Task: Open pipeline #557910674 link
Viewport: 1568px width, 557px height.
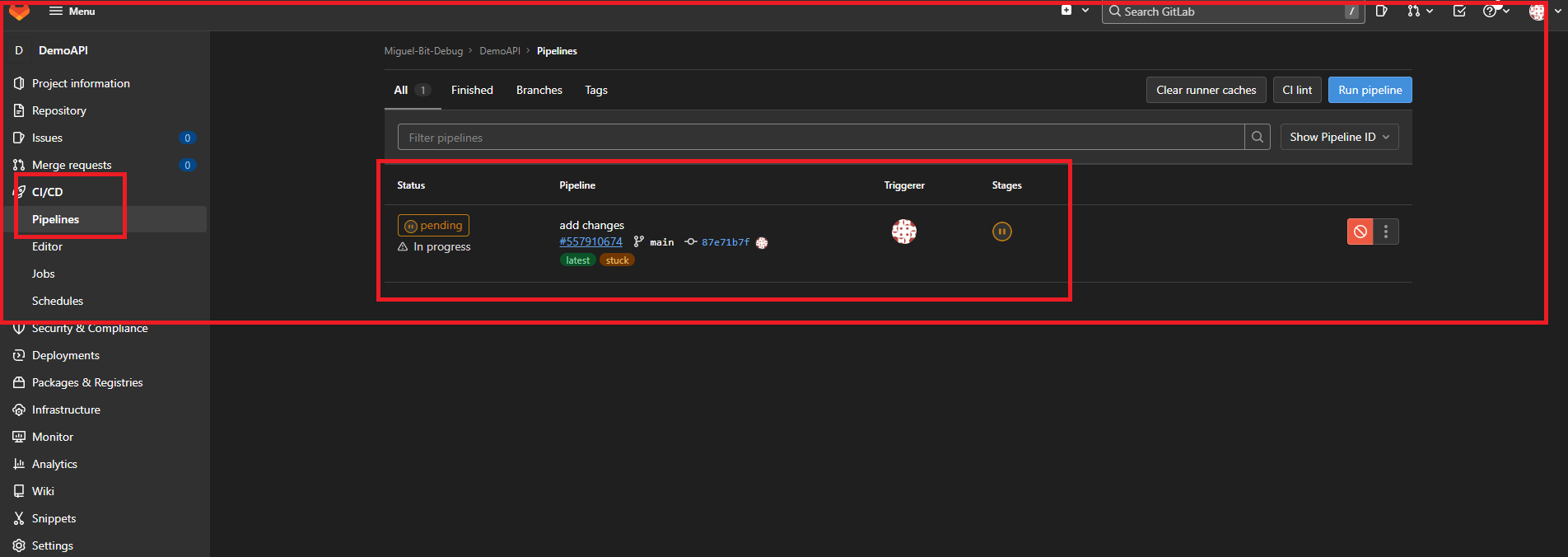Action: click(590, 241)
